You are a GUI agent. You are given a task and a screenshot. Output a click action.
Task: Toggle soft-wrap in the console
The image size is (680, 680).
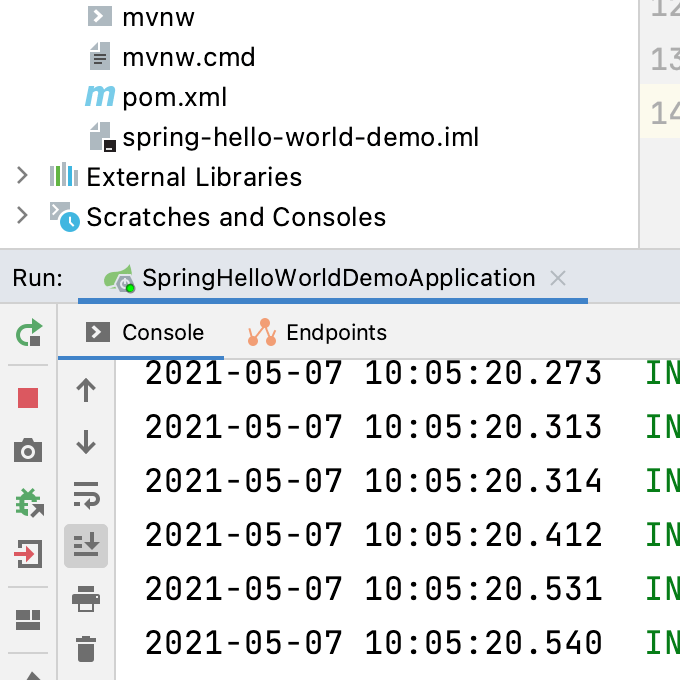(x=86, y=495)
